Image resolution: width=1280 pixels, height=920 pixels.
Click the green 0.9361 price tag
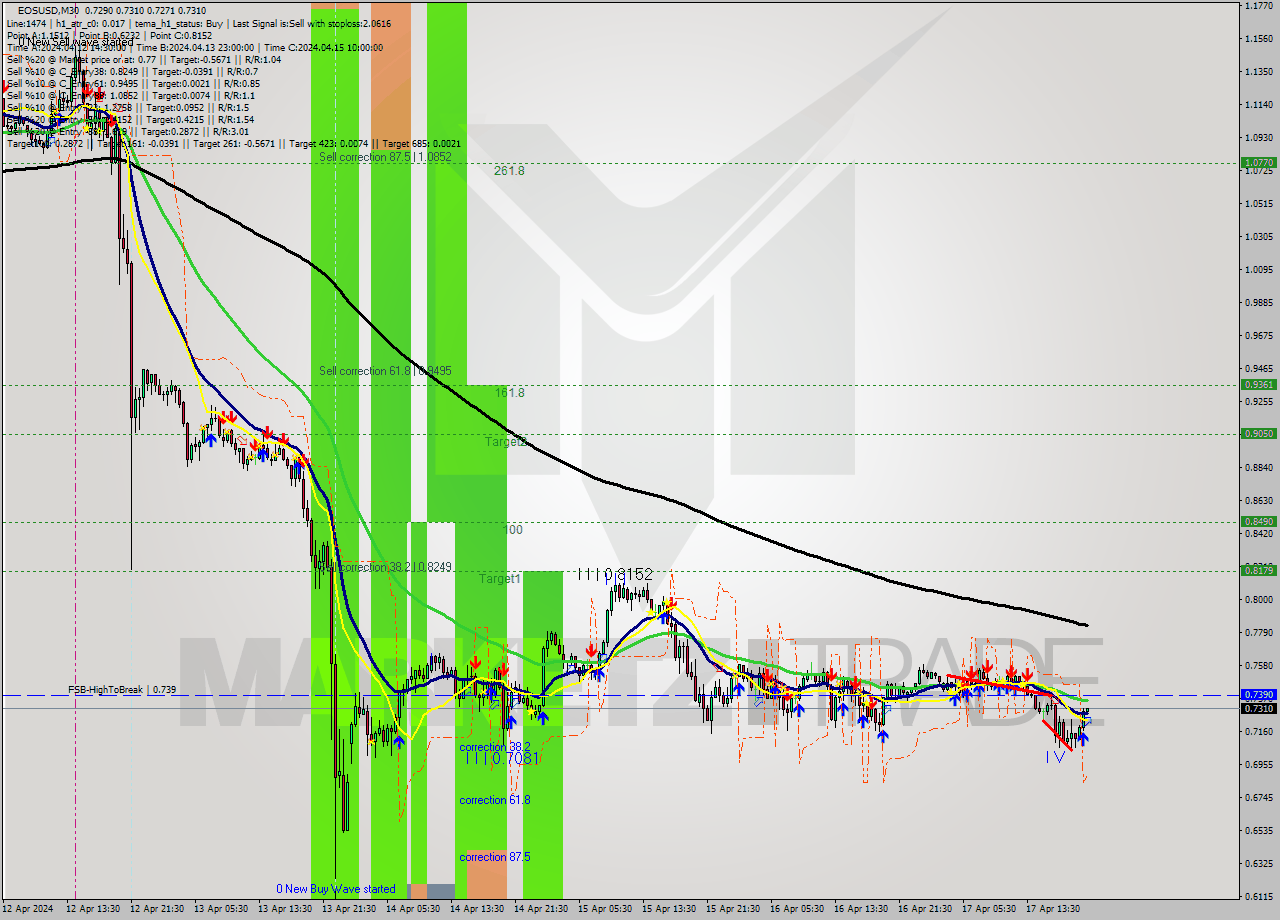click(x=1258, y=384)
